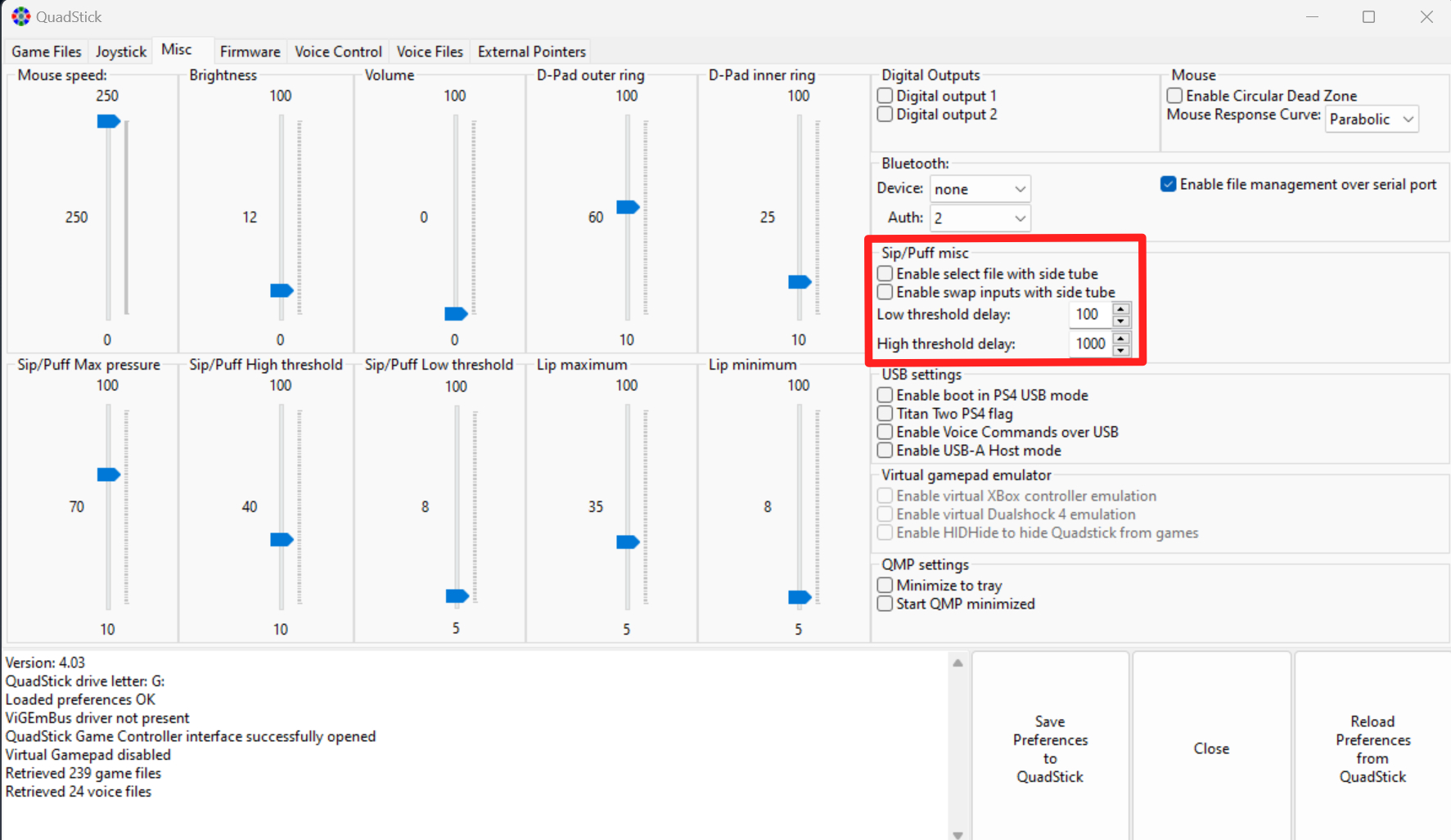Click the QuadStick app icon in title bar

pos(20,16)
